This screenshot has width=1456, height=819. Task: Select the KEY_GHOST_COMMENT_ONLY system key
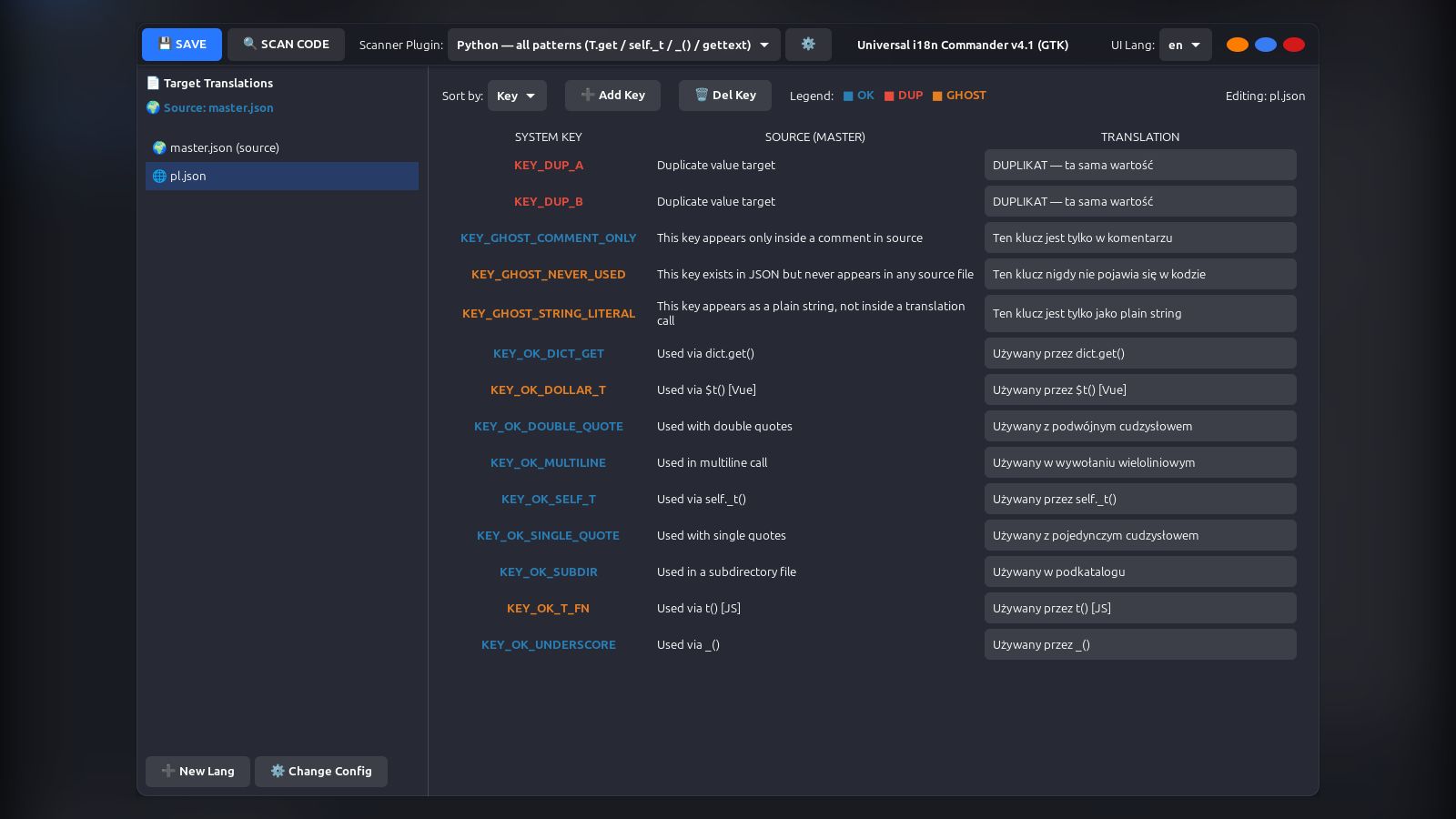click(549, 238)
